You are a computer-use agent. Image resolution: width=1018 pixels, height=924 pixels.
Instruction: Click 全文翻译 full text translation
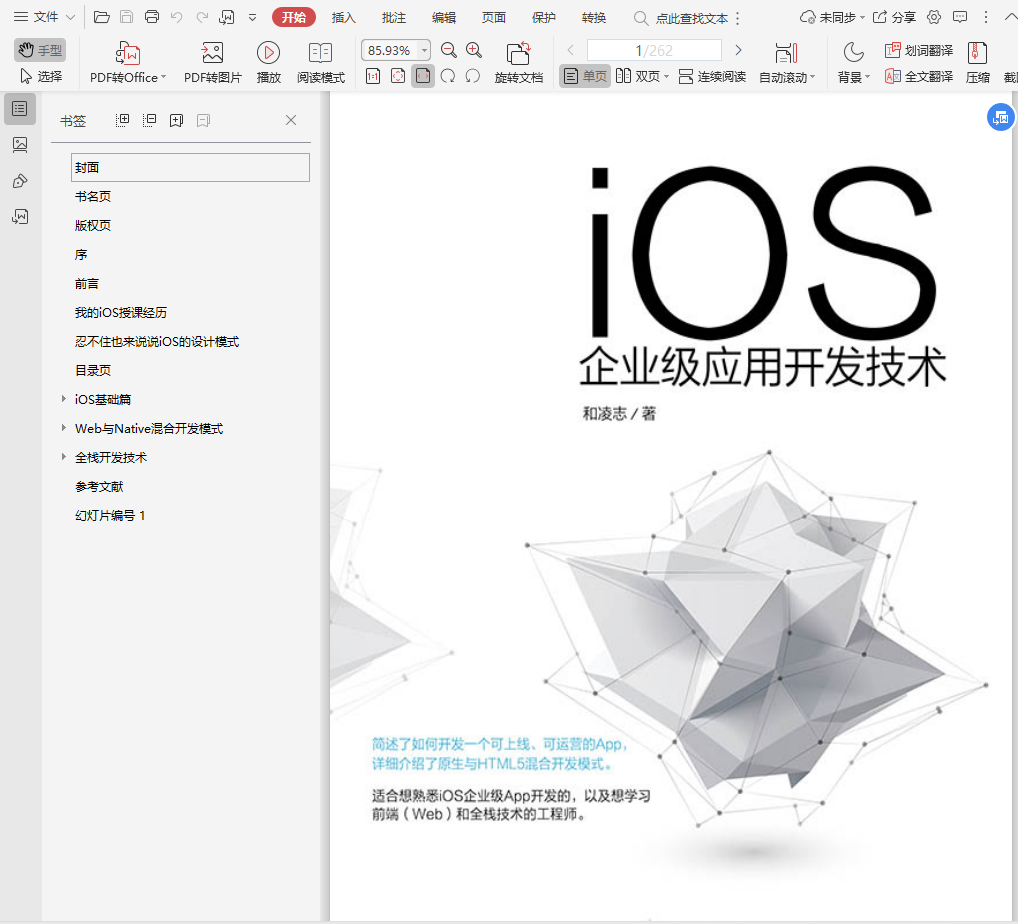tap(919, 77)
